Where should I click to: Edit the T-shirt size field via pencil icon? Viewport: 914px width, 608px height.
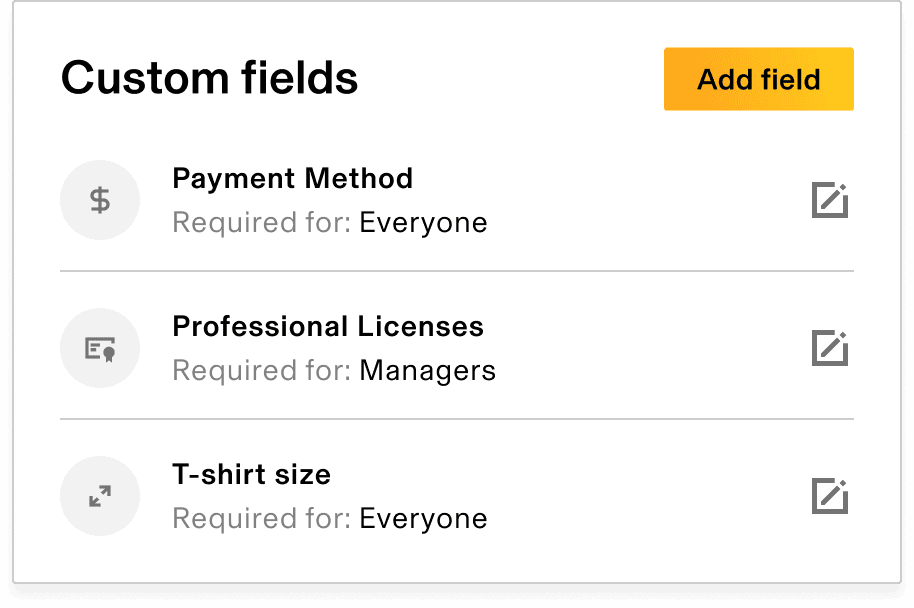[x=830, y=496]
